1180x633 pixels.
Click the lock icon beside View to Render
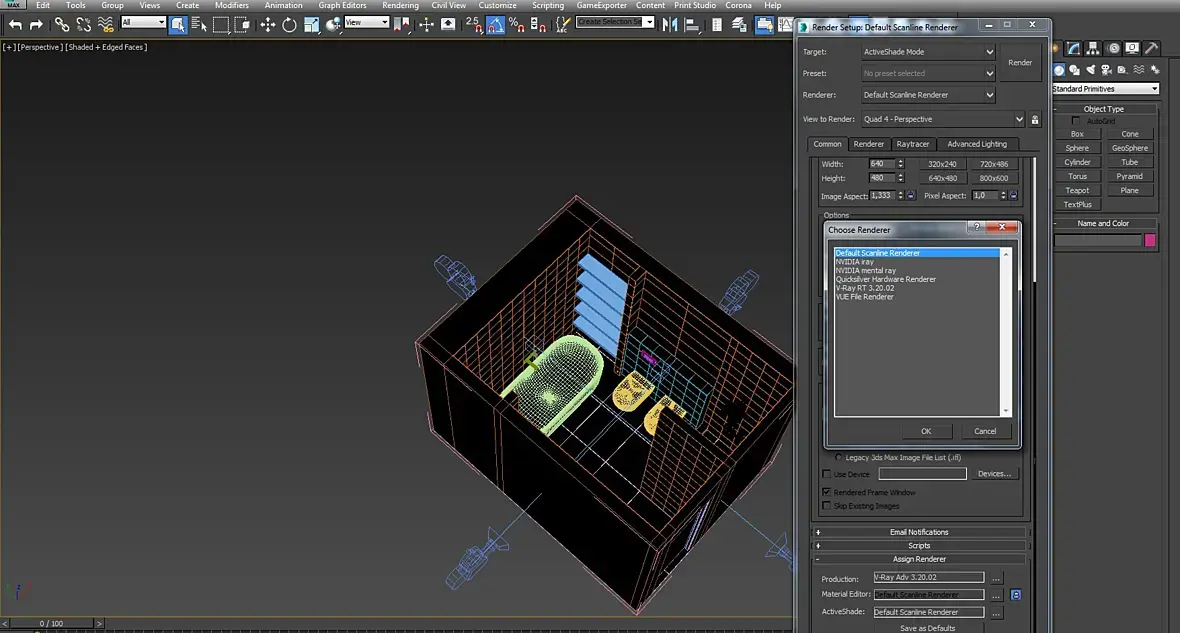tap(1035, 120)
